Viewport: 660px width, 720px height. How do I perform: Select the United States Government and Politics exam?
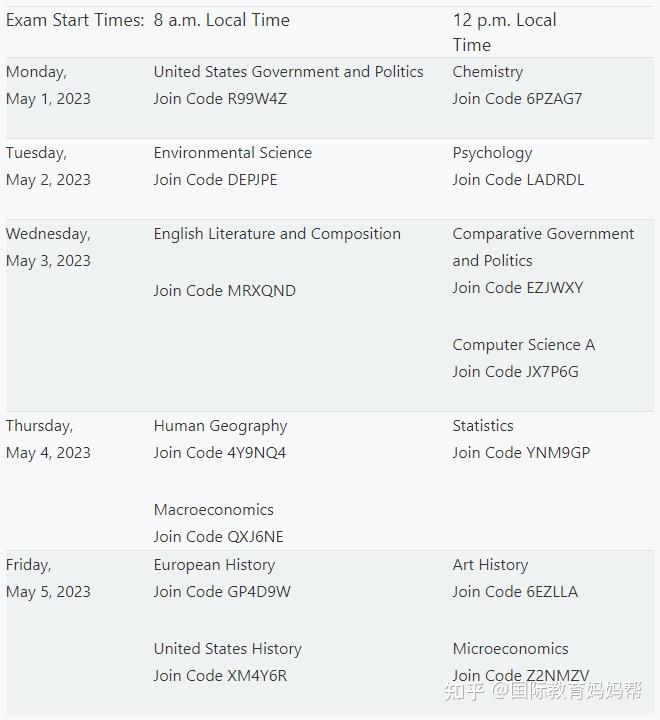pyautogui.click(x=288, y=72)
